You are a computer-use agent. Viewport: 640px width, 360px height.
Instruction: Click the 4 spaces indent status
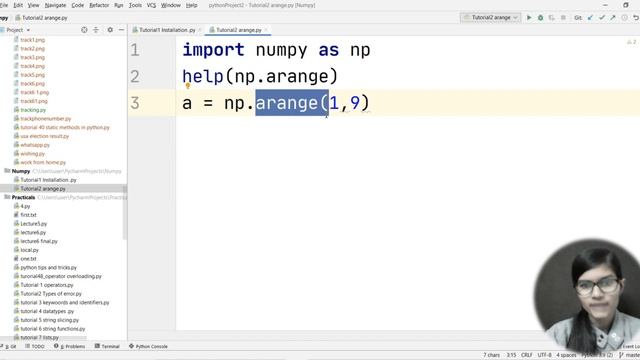(x=566, y=355)
